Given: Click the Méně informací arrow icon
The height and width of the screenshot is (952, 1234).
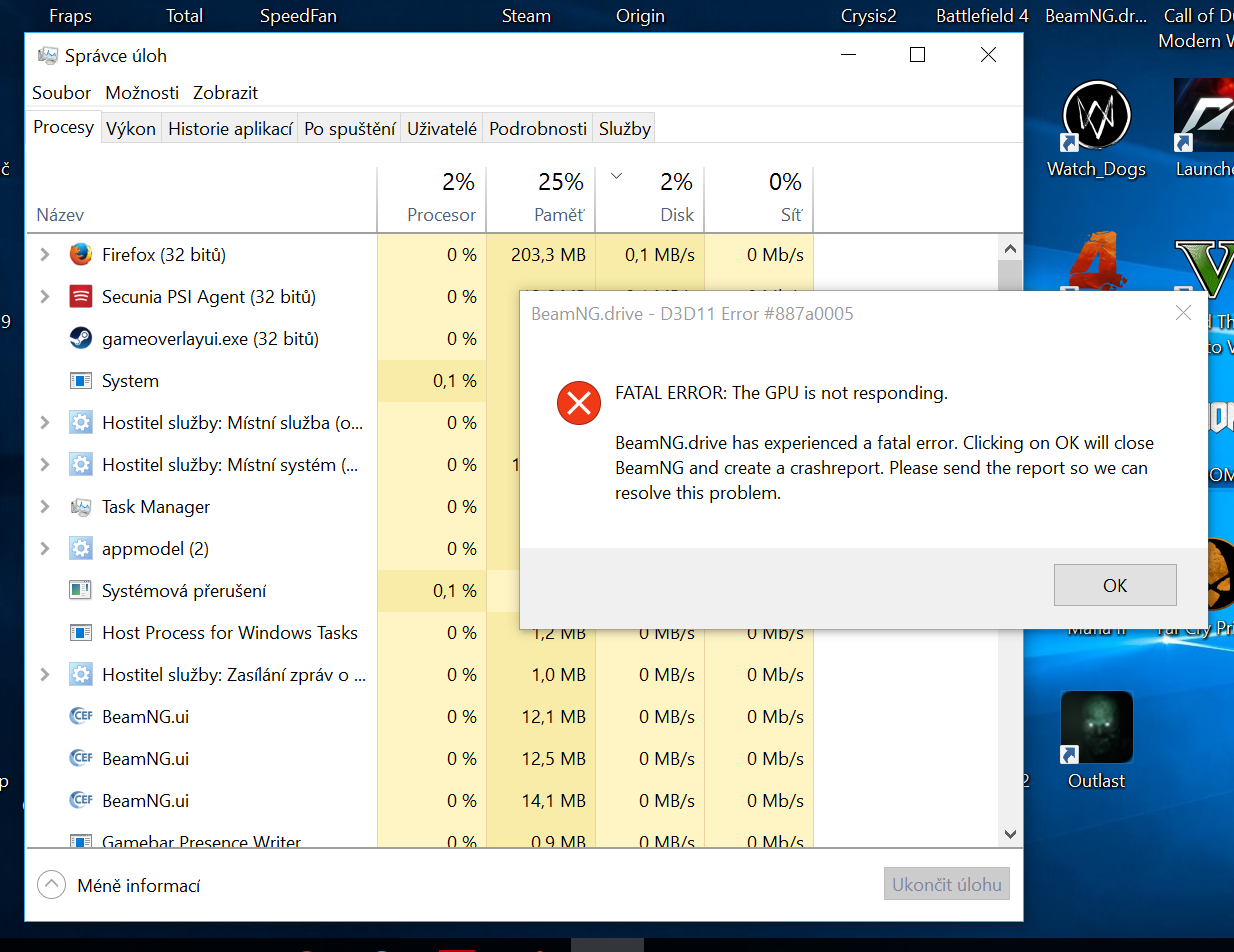Looking at the screenshot, I should pos(50,885).
